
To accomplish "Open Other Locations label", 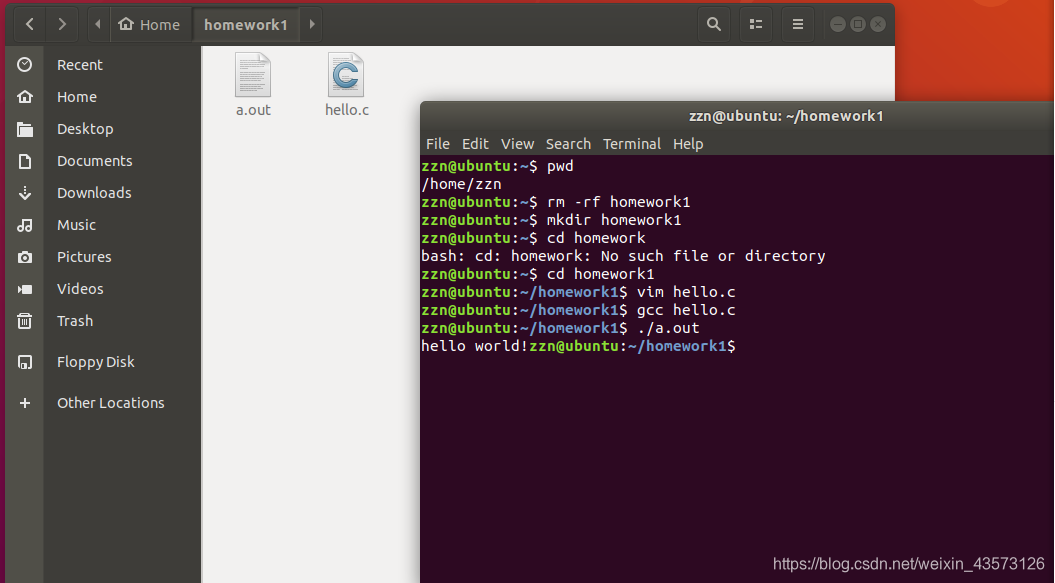I will 110,403.
